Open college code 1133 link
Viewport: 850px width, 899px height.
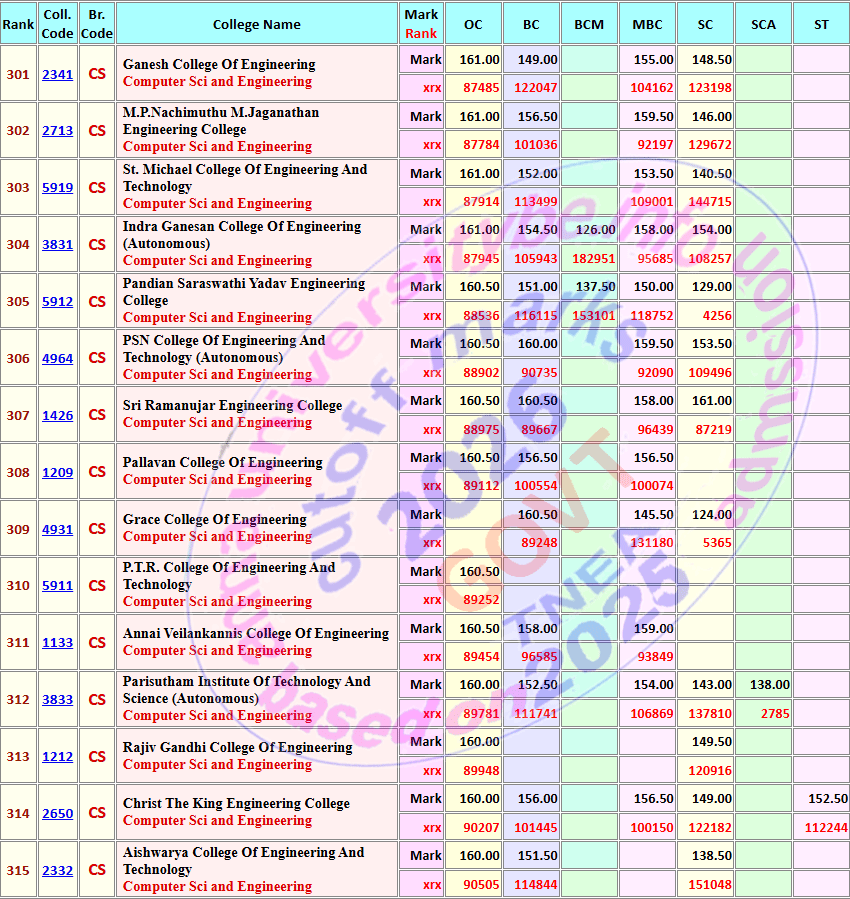point(57,643)
